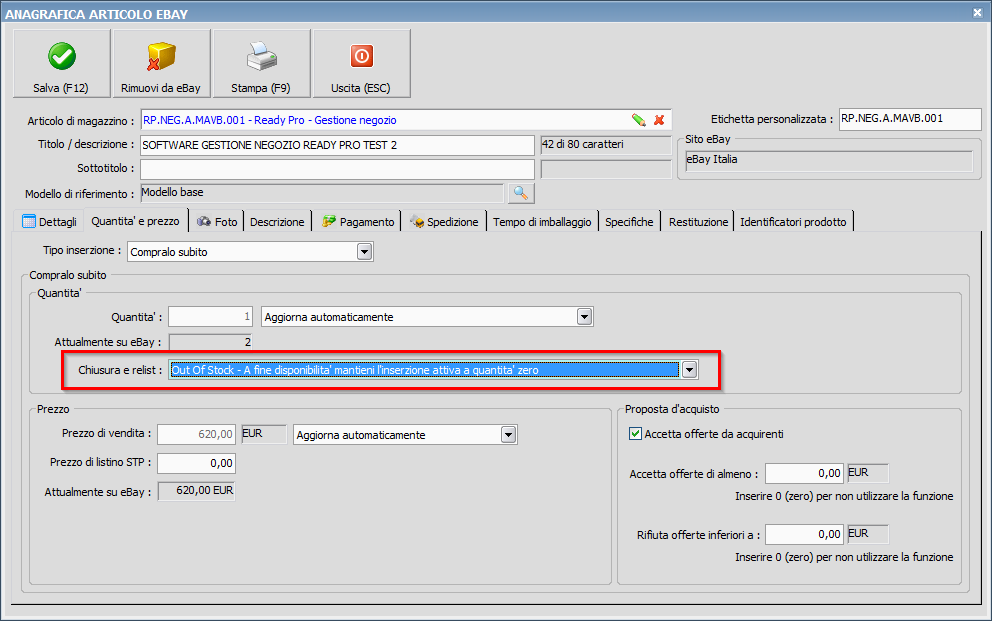Select the highlighted Out Of Stock option text

coord(424,370)
